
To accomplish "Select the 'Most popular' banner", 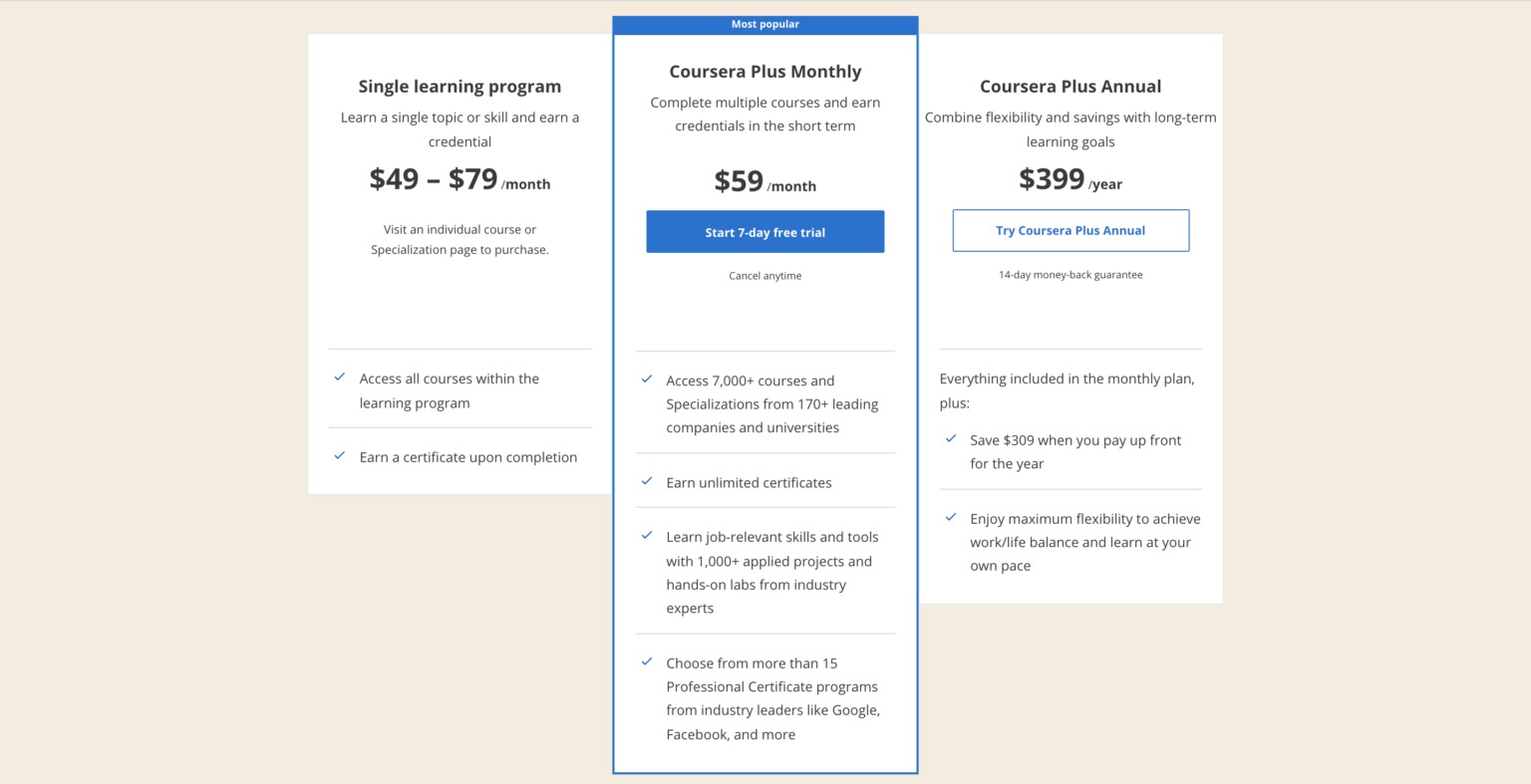I will pos(765,24).
